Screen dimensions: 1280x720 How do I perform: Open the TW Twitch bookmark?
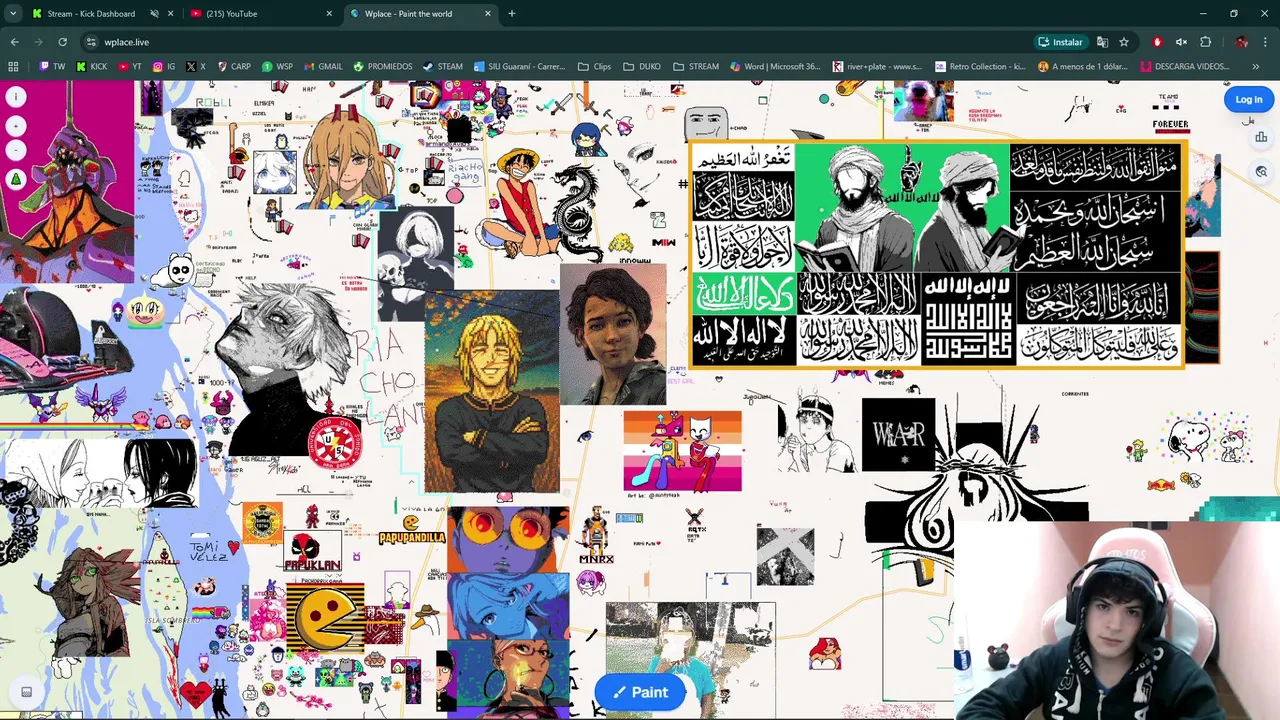click(52, 67)
